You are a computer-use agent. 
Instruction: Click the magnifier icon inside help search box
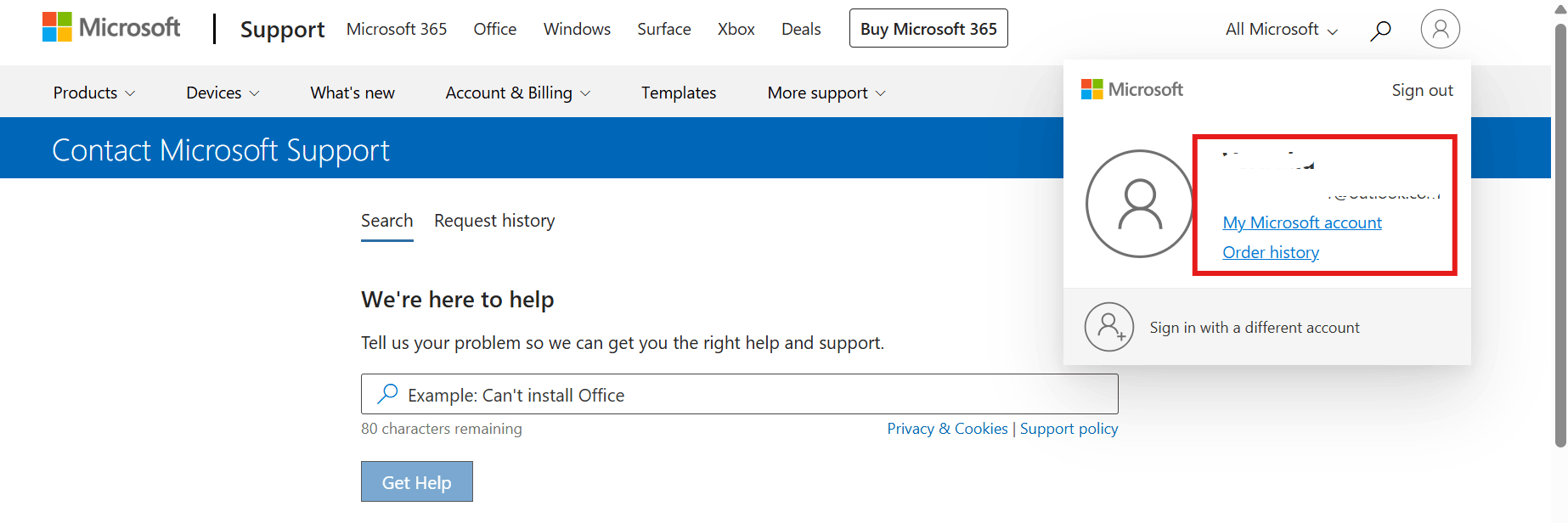pyautogui.click(x=387, y=394)
